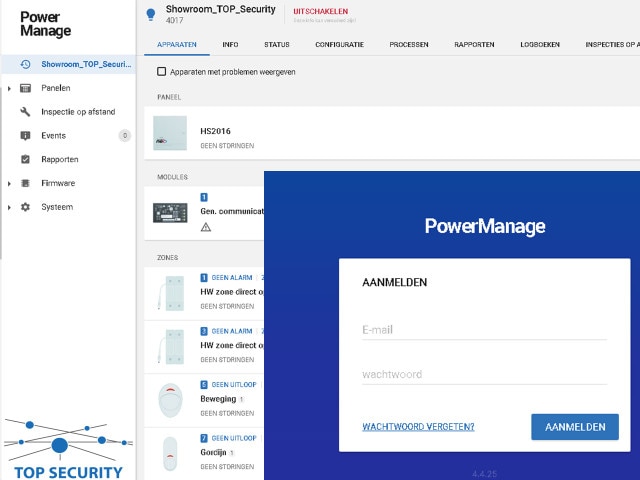Expand the Firmware tree item

[9, 184]
